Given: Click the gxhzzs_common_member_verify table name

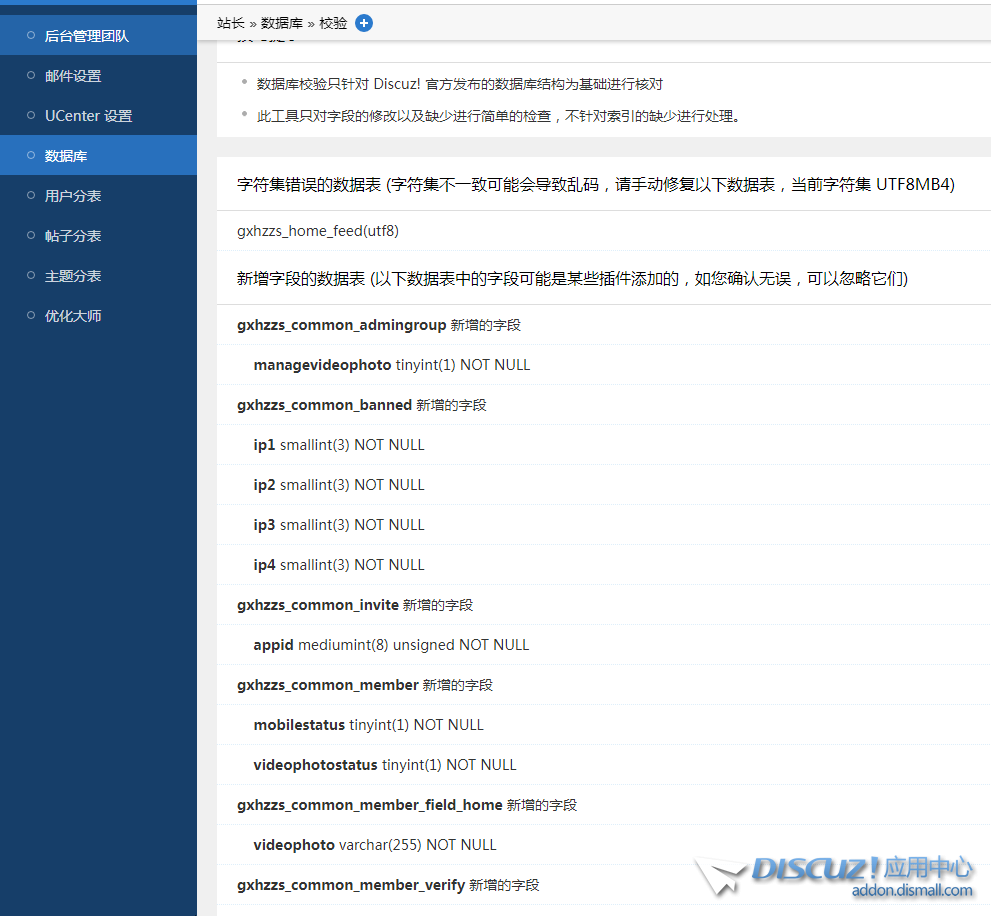Looking at the screenshot, I should [x=351, y=885].
